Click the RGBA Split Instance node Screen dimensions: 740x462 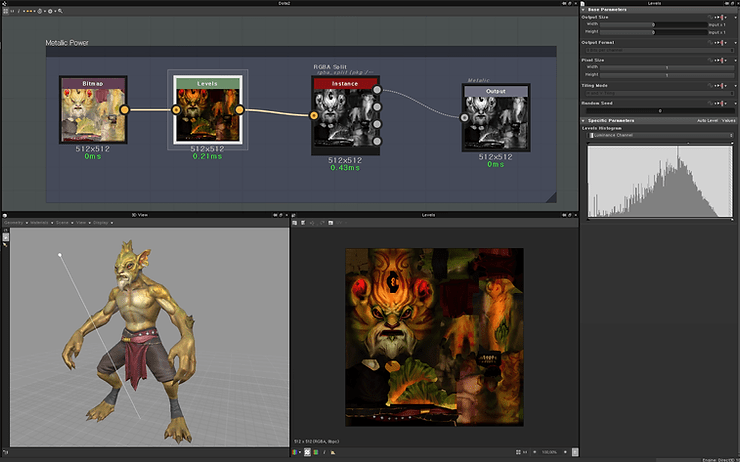[x=344, y=115]
